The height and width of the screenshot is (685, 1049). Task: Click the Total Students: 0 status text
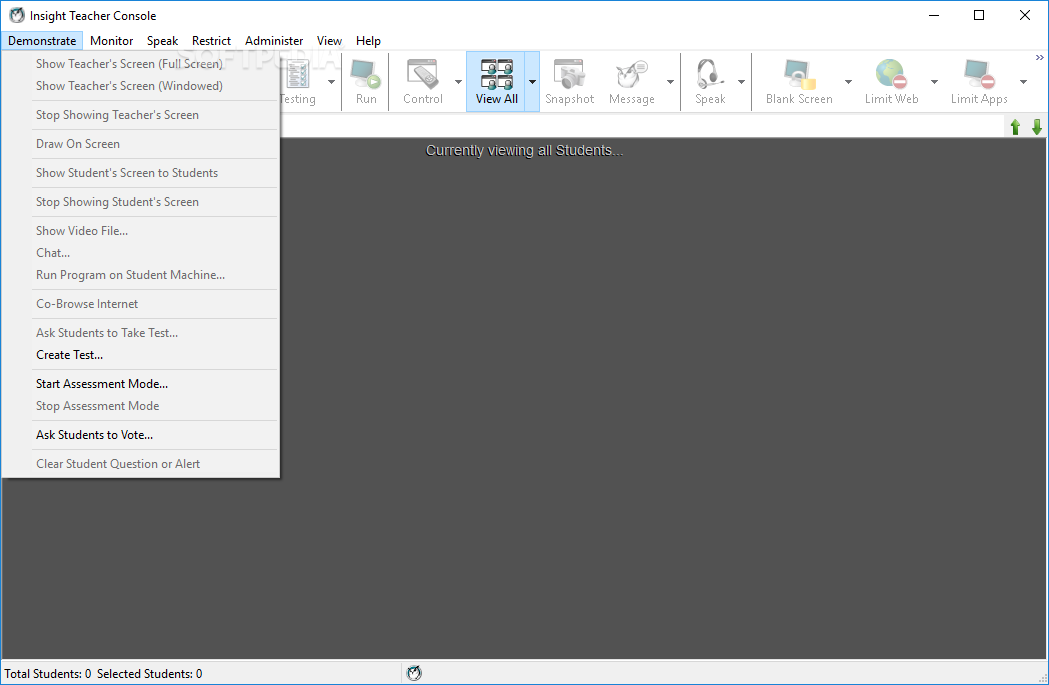coord(47,674)
